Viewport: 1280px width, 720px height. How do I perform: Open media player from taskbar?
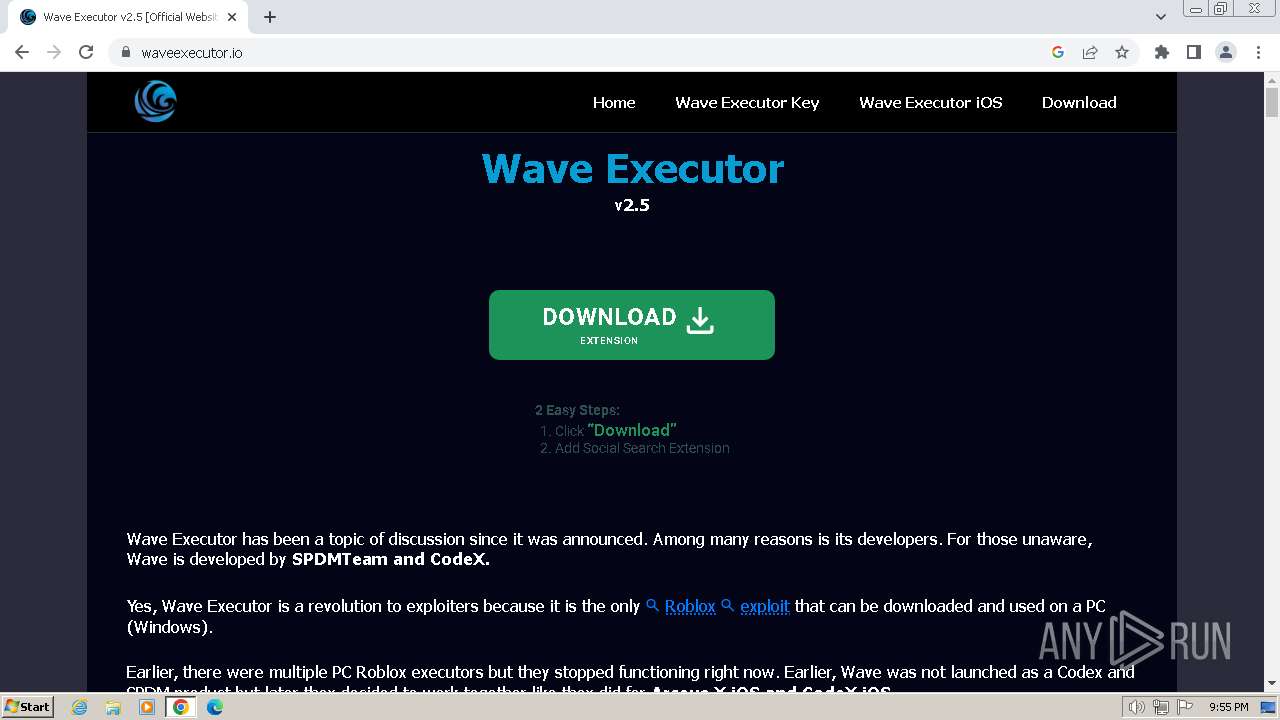click(147, 707)
